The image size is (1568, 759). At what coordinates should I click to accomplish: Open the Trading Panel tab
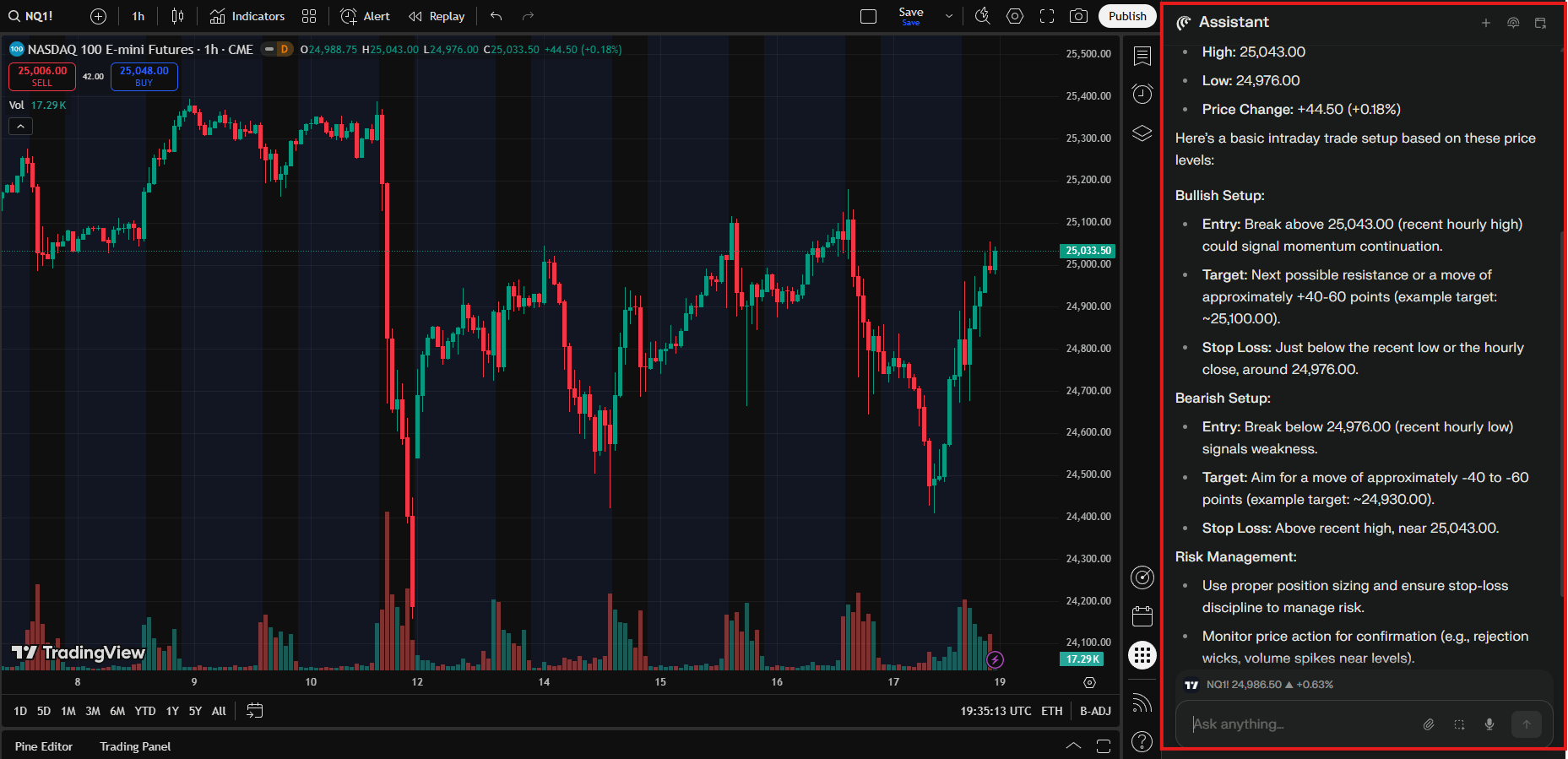(x=135, y=746)
